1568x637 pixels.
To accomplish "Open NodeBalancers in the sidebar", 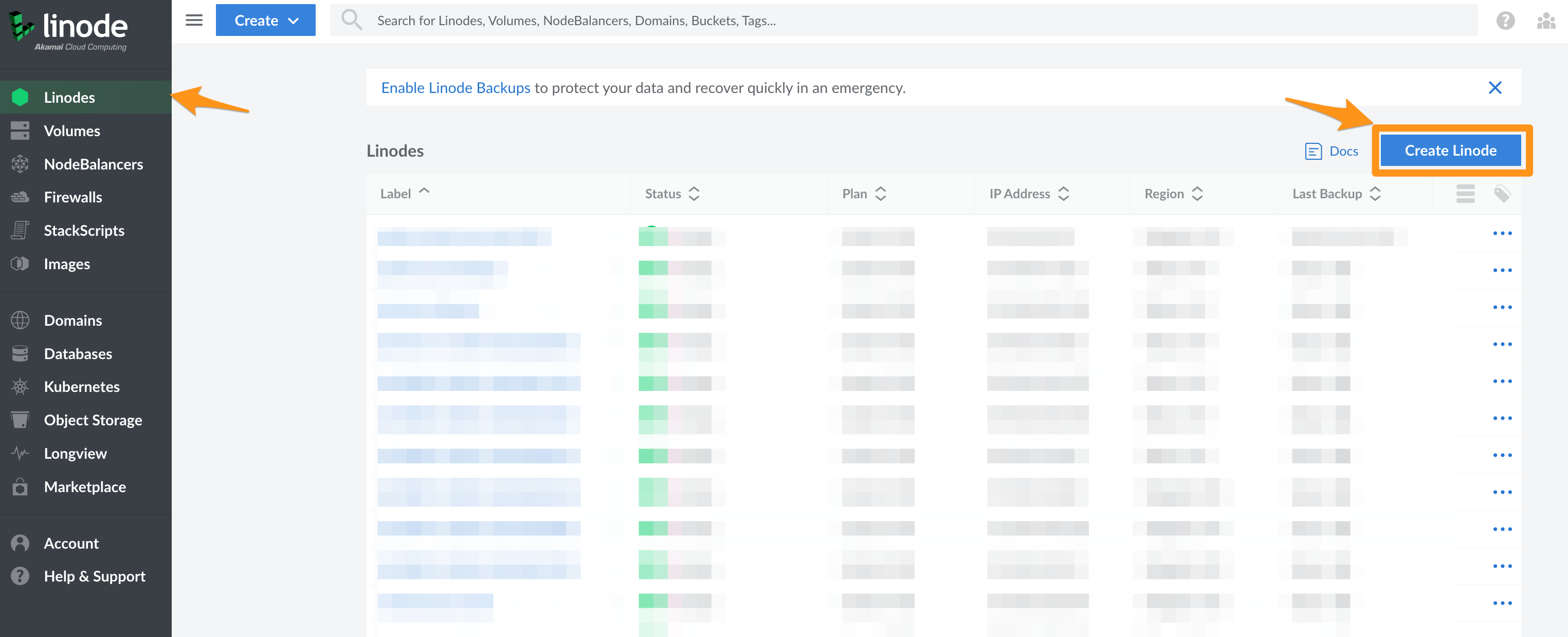I will point(93,164).
